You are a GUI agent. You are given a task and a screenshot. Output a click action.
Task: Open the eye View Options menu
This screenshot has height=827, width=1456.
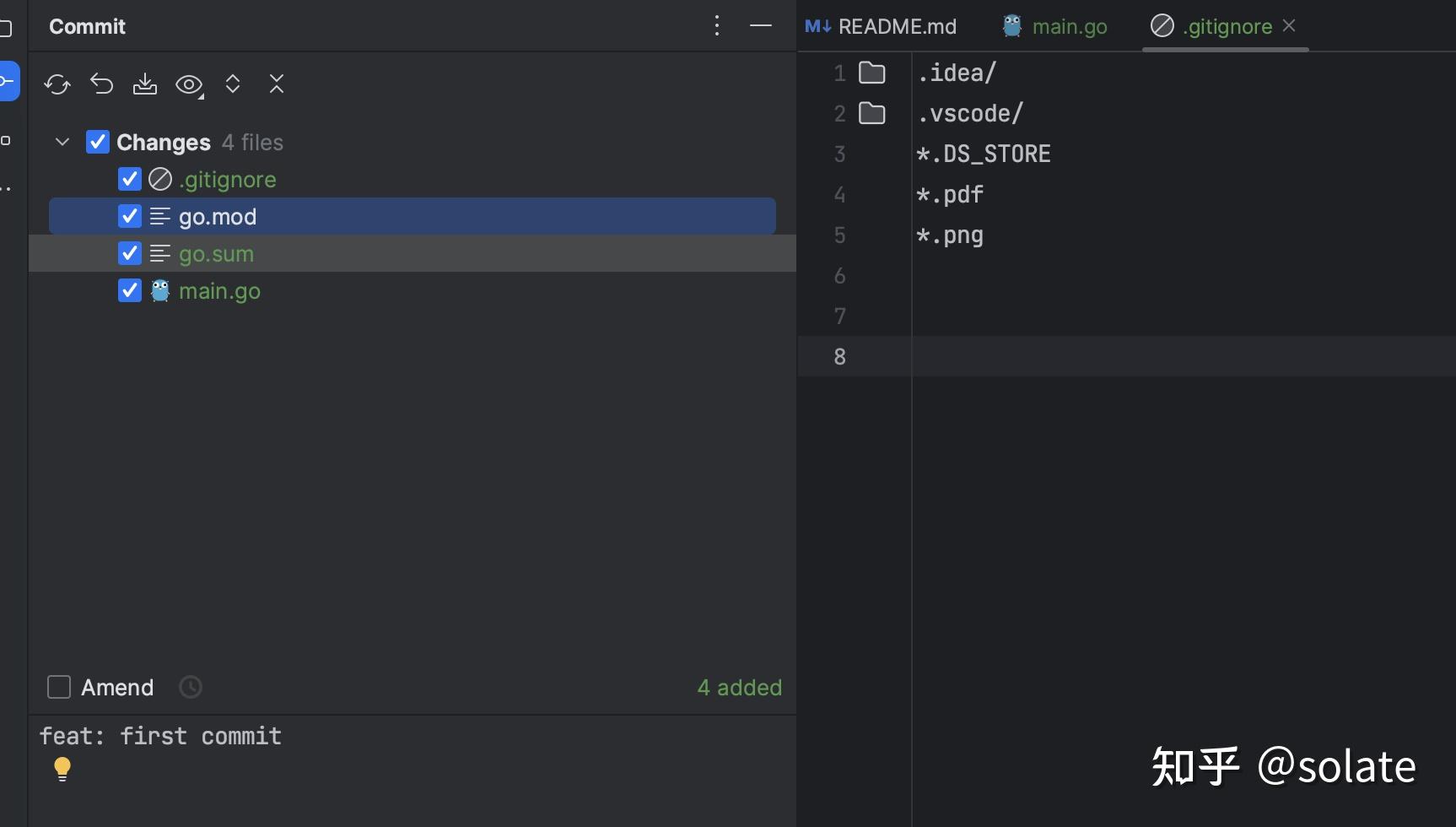click(x=189, y=84)
